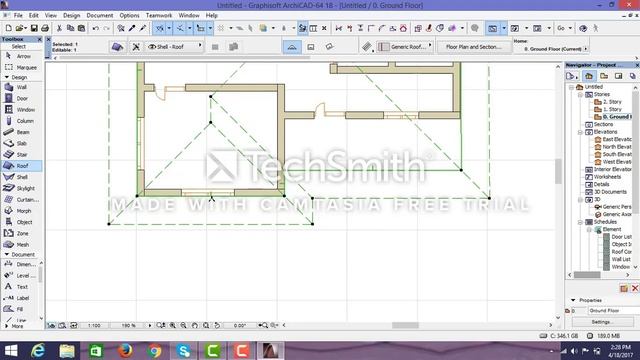
Task: Pick the Shell tool
Action: click(16, 177)
